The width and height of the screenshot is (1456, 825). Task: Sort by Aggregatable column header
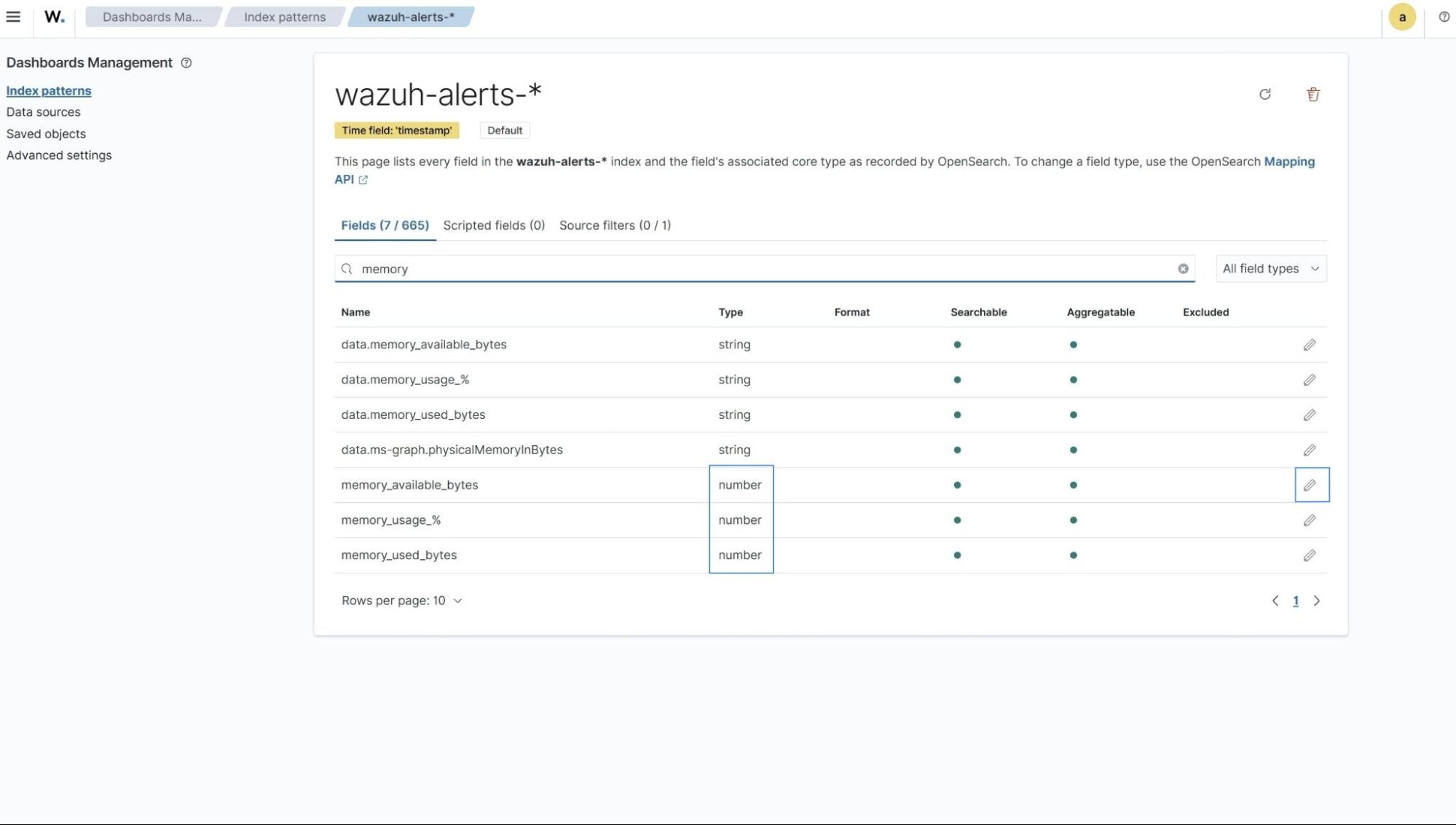[1101, 312]
